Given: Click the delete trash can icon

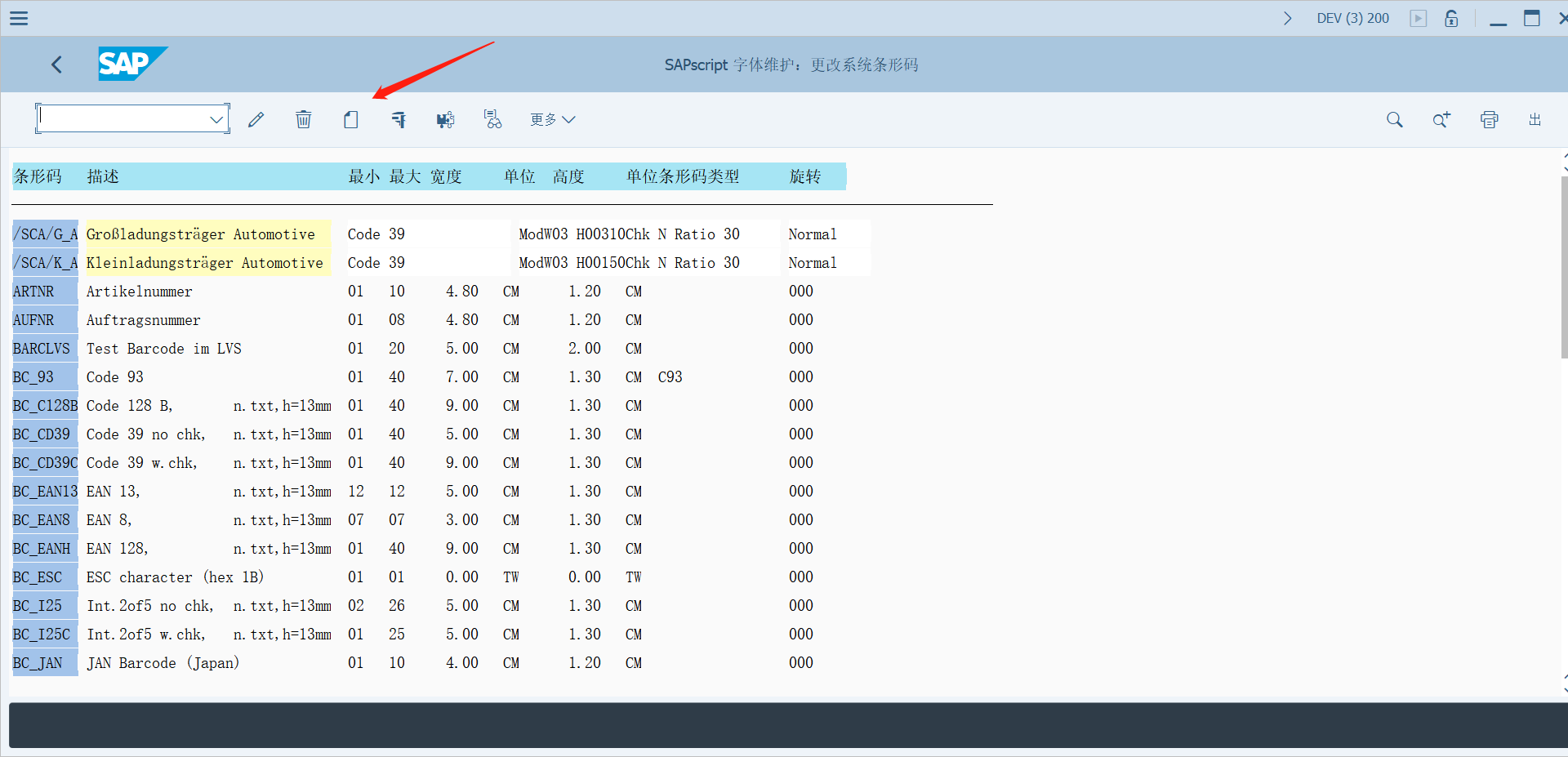Looking at the screenshot, I should point(303,119).
